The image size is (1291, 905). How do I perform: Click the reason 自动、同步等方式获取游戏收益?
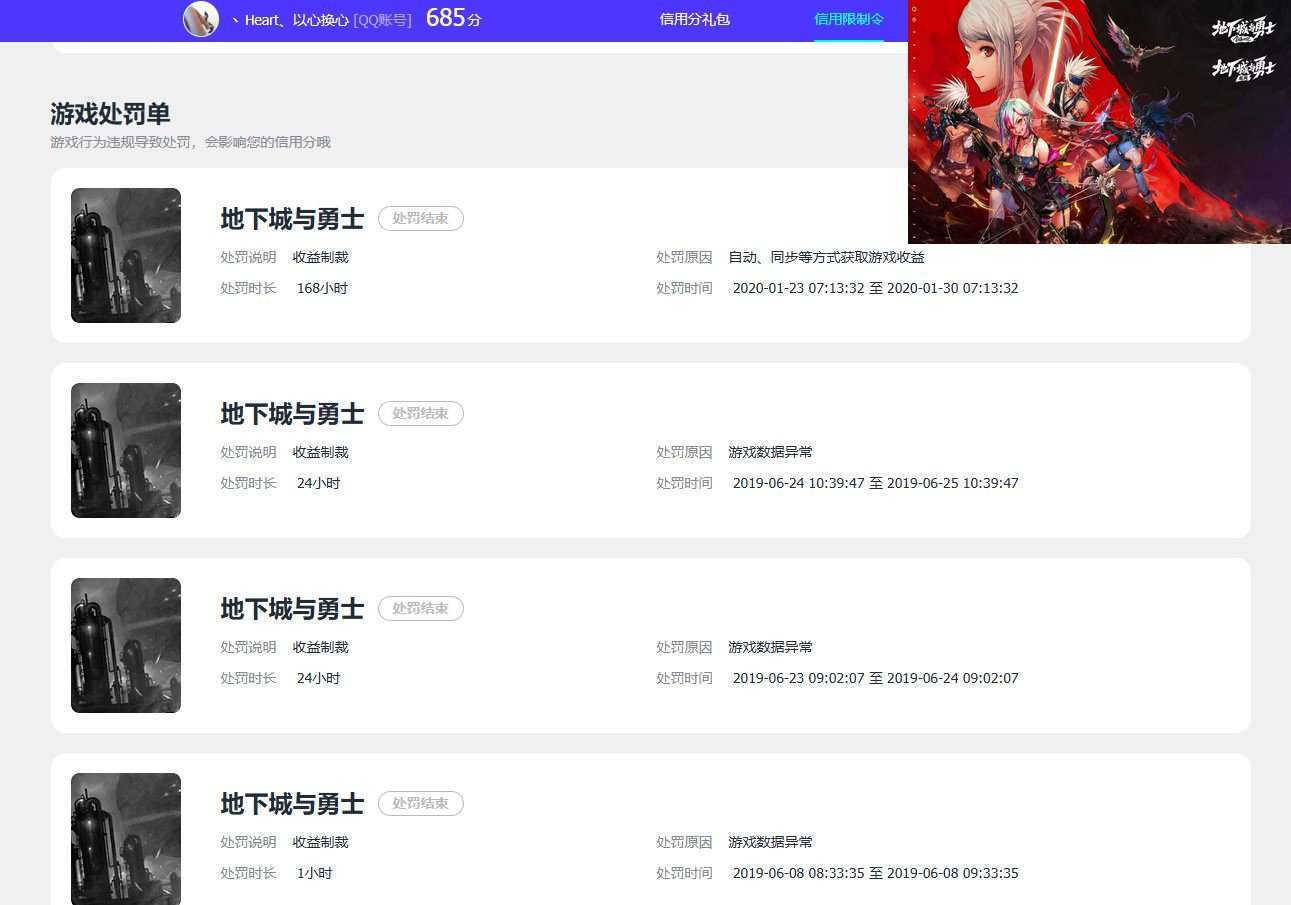[827, 257]
